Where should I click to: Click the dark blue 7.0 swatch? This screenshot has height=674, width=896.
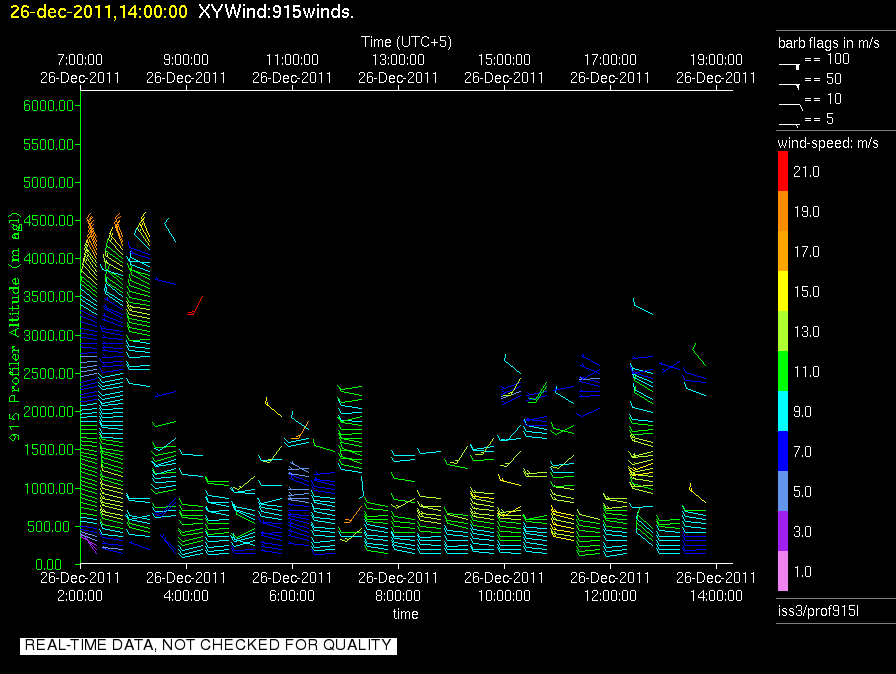tap(782, 451)
